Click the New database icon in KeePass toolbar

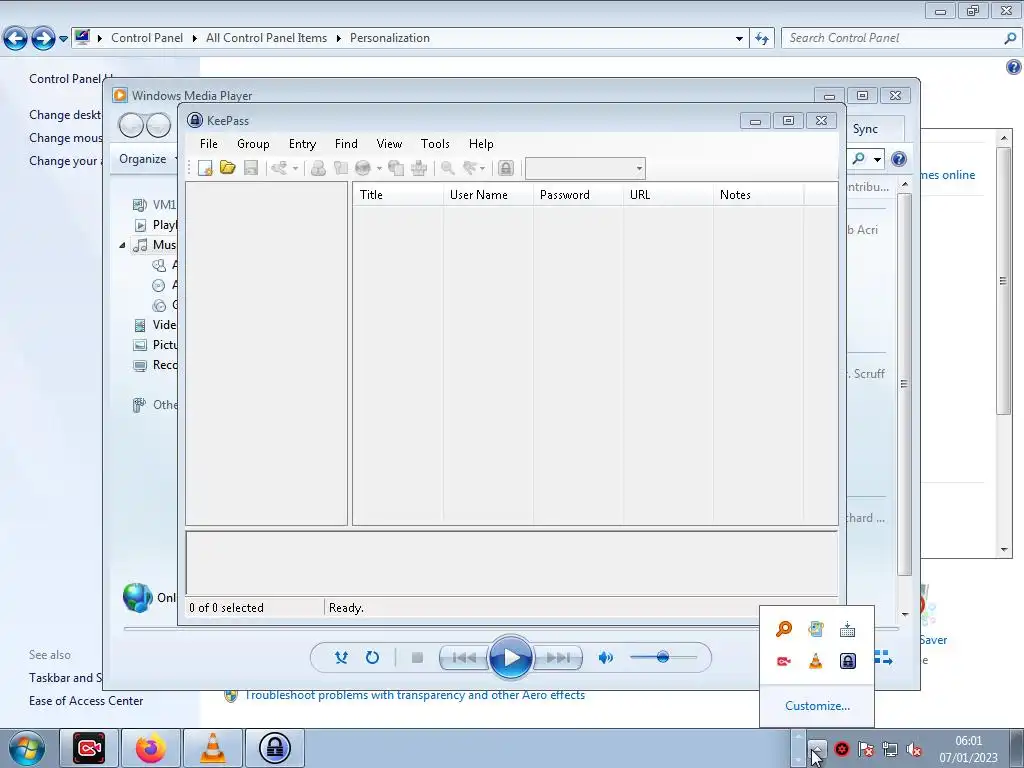(205, 168)
